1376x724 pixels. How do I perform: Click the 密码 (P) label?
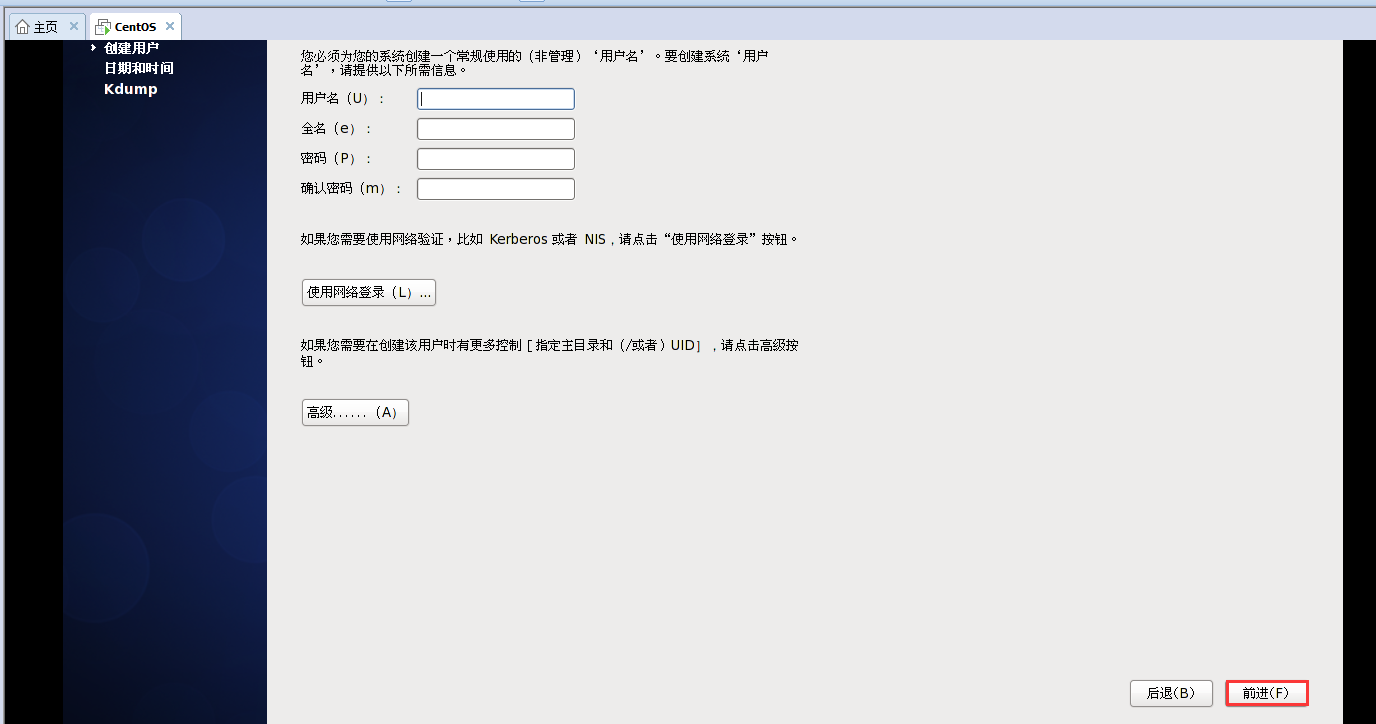tap(336, 159)
